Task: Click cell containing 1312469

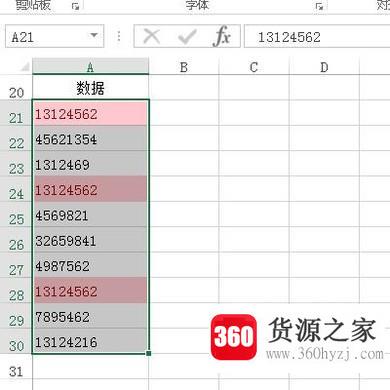Action: tap(90, 163)
